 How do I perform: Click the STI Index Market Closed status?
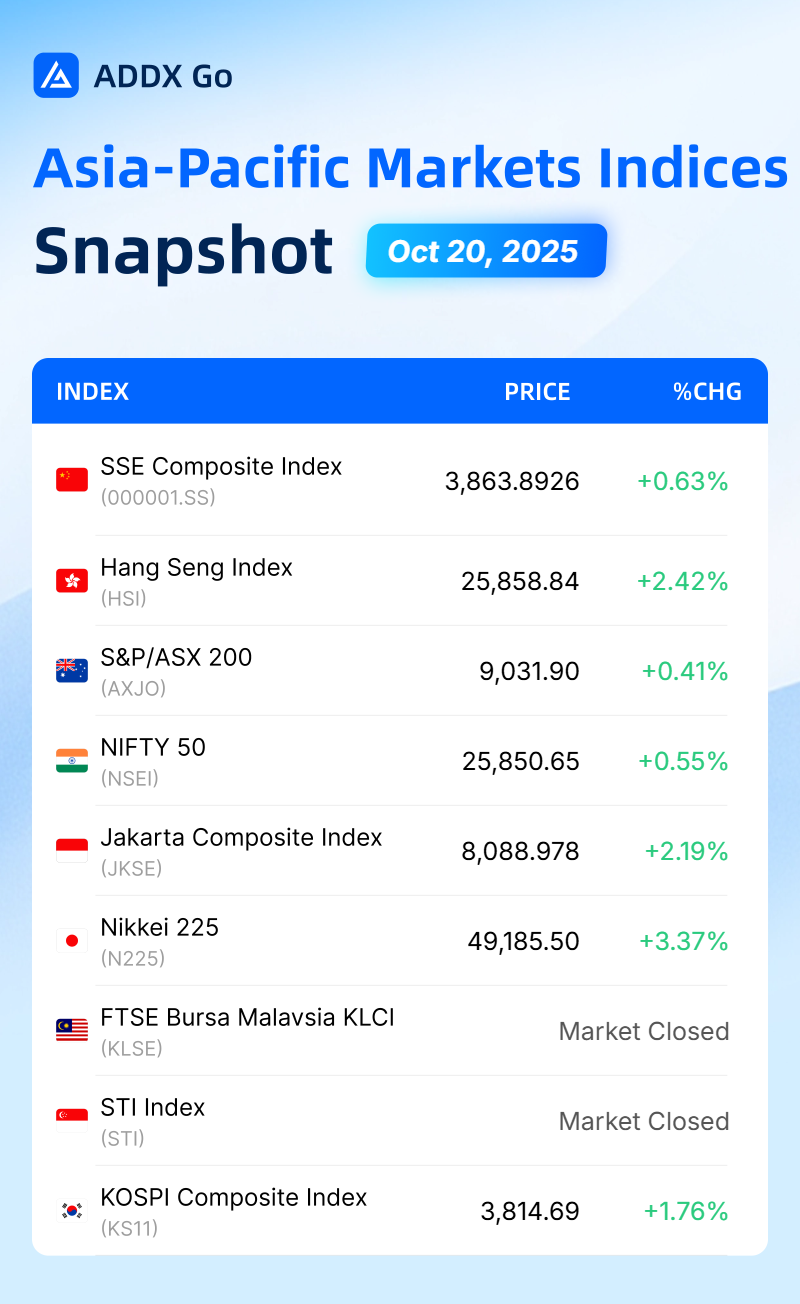tap(644, 1121)
